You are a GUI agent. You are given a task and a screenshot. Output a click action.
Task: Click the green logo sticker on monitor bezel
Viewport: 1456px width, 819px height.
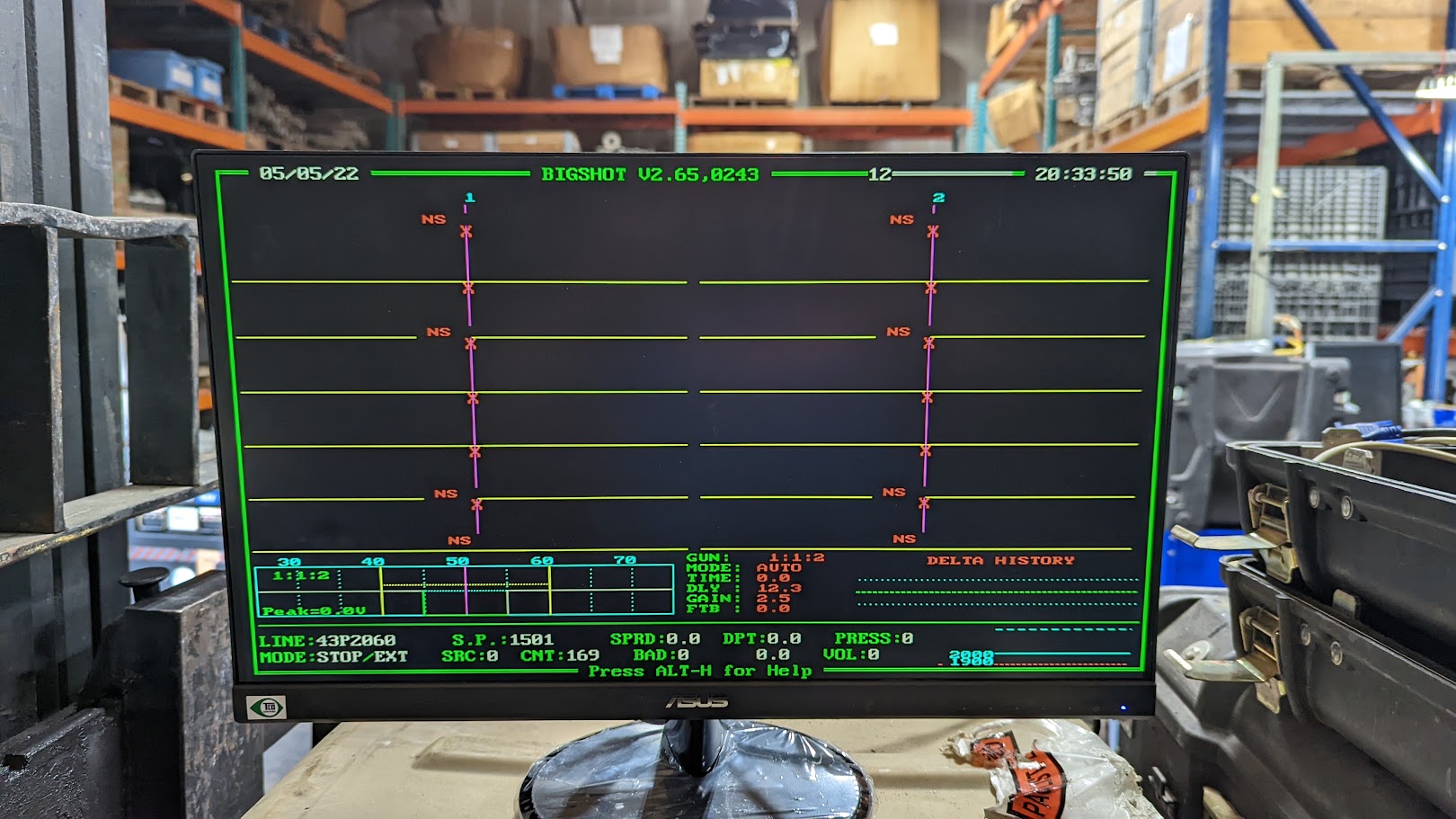click(267, 708)
